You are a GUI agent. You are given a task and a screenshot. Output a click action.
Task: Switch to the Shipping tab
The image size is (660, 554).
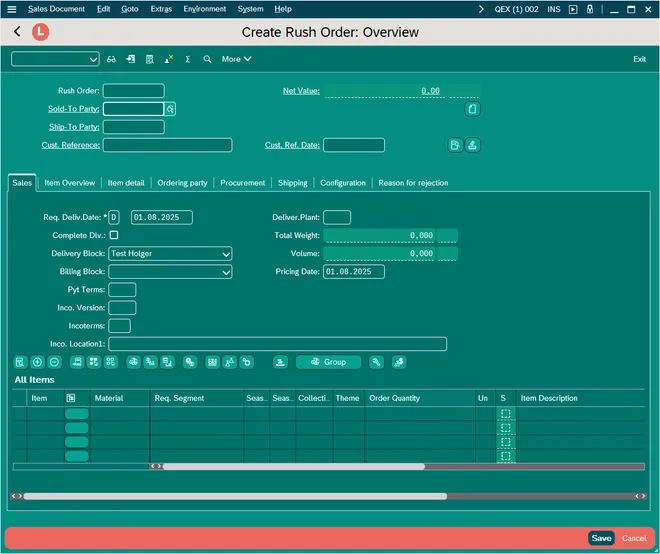[293, 183]
